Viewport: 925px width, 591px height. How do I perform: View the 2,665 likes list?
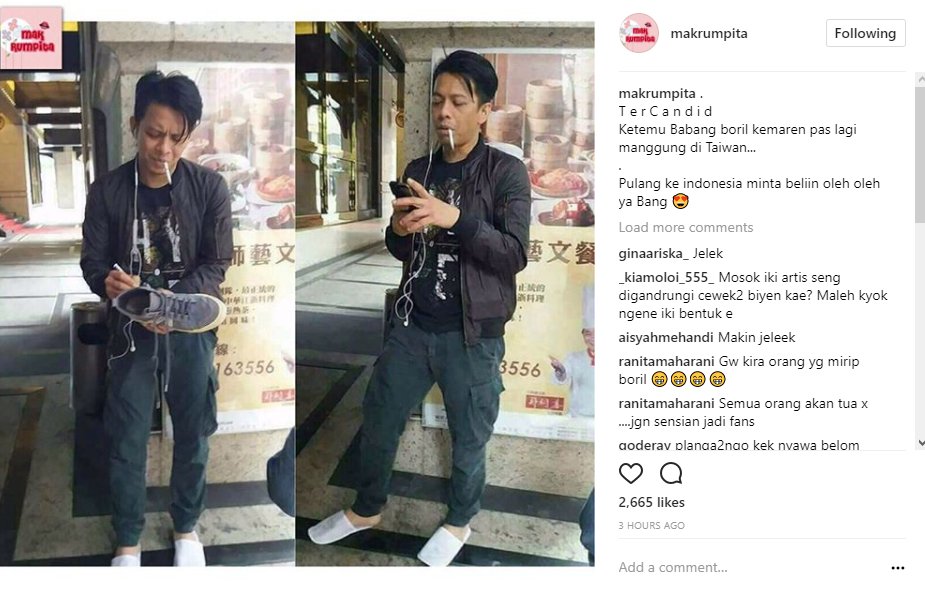click(x=651, y=503)
